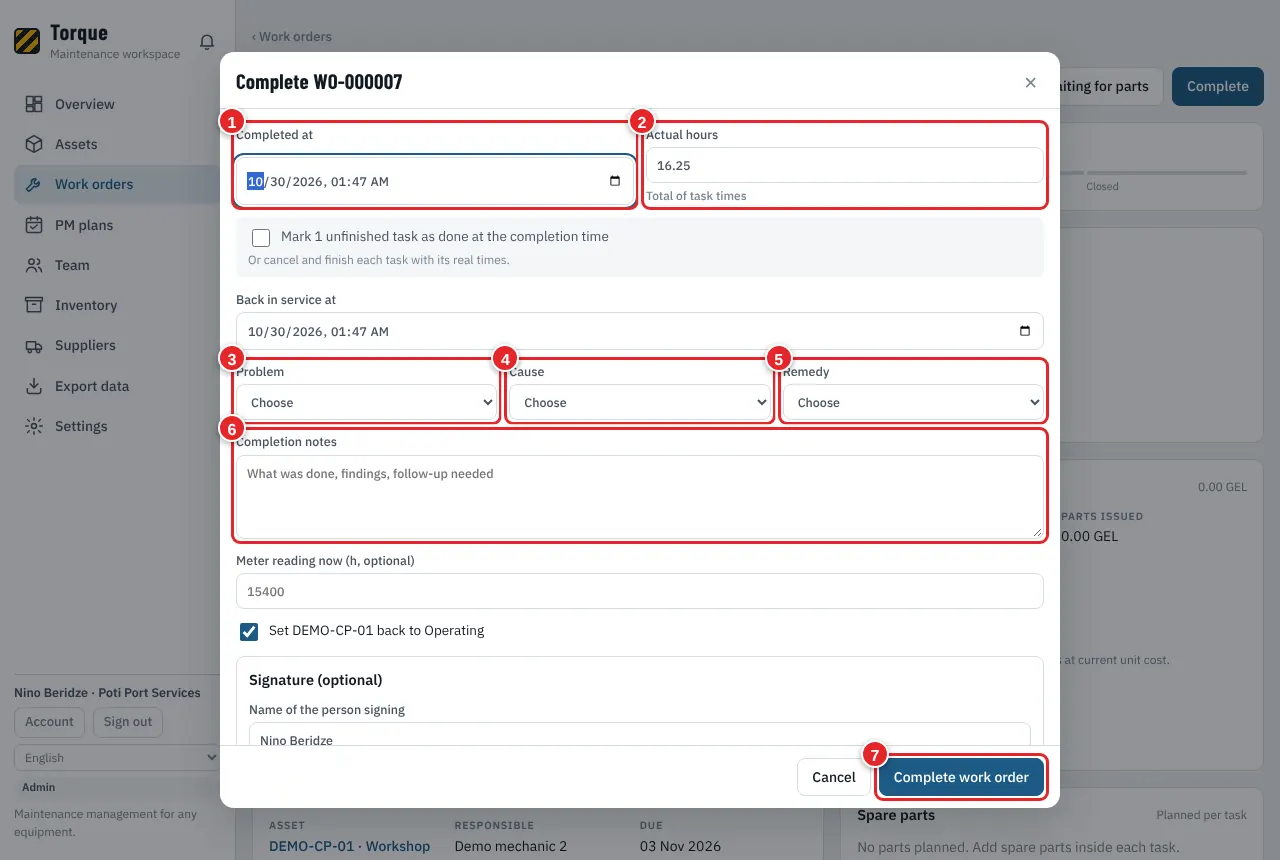Click the Completed at date field
1280x860 pixels.
435,181
